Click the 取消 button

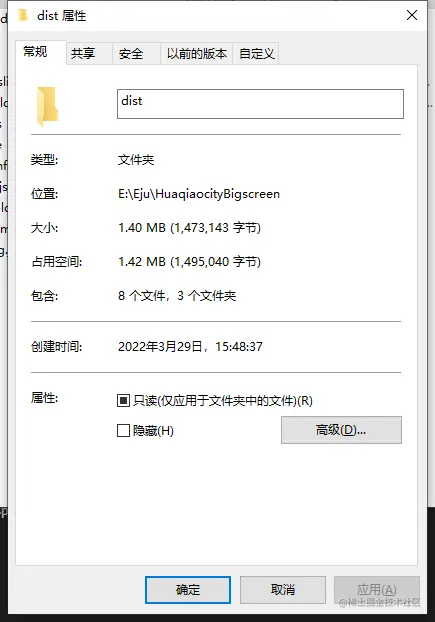coord(283,590)
